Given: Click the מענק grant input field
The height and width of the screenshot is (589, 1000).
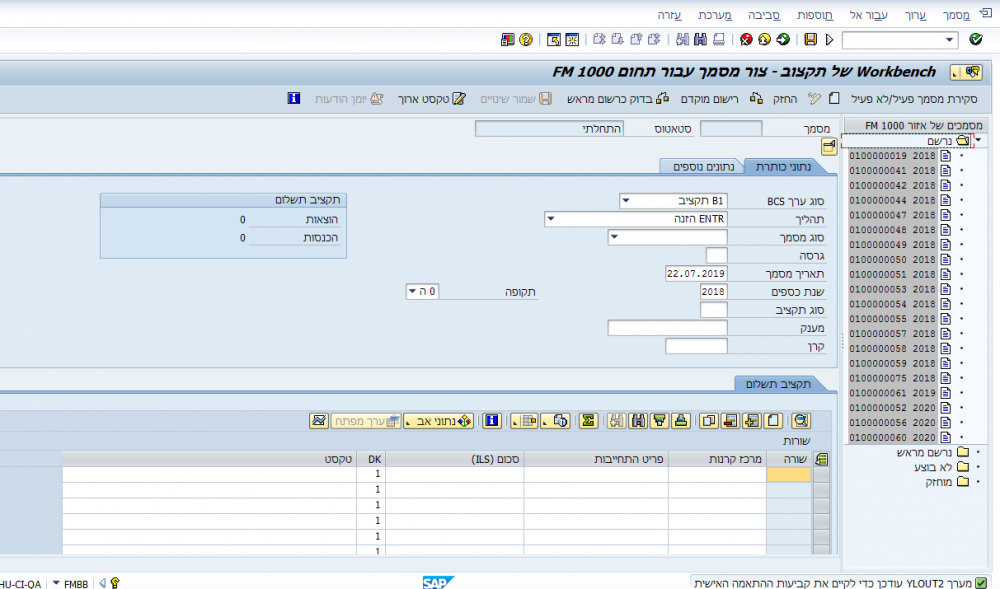Looking at the screenshot, I should [x=668, y=328].
